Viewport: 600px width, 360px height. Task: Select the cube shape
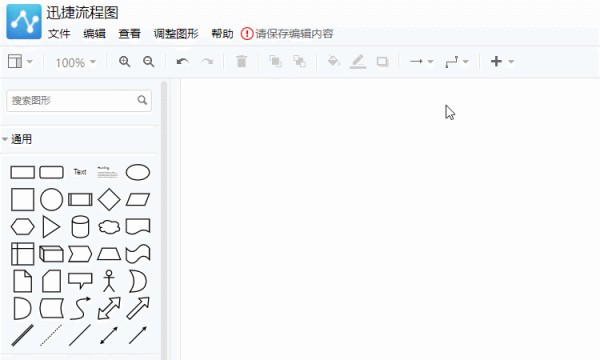[x=51, y=254]
